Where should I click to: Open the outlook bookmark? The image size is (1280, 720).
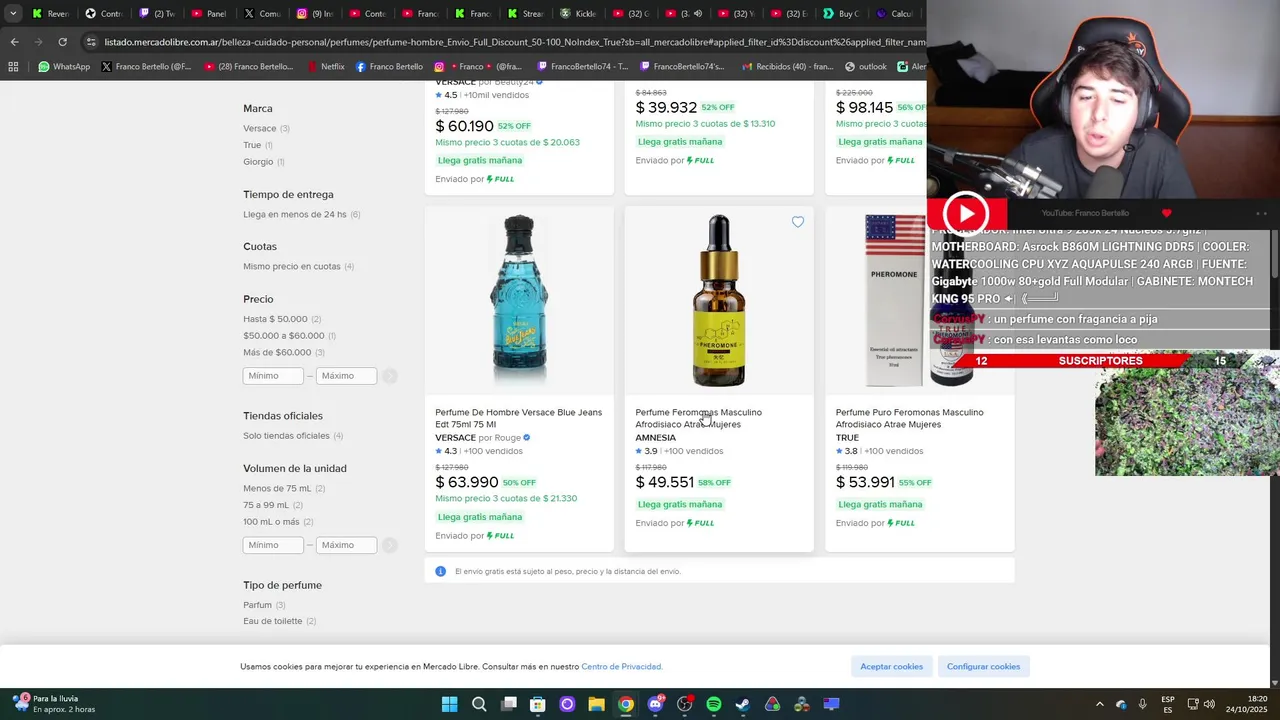point(866,67)
